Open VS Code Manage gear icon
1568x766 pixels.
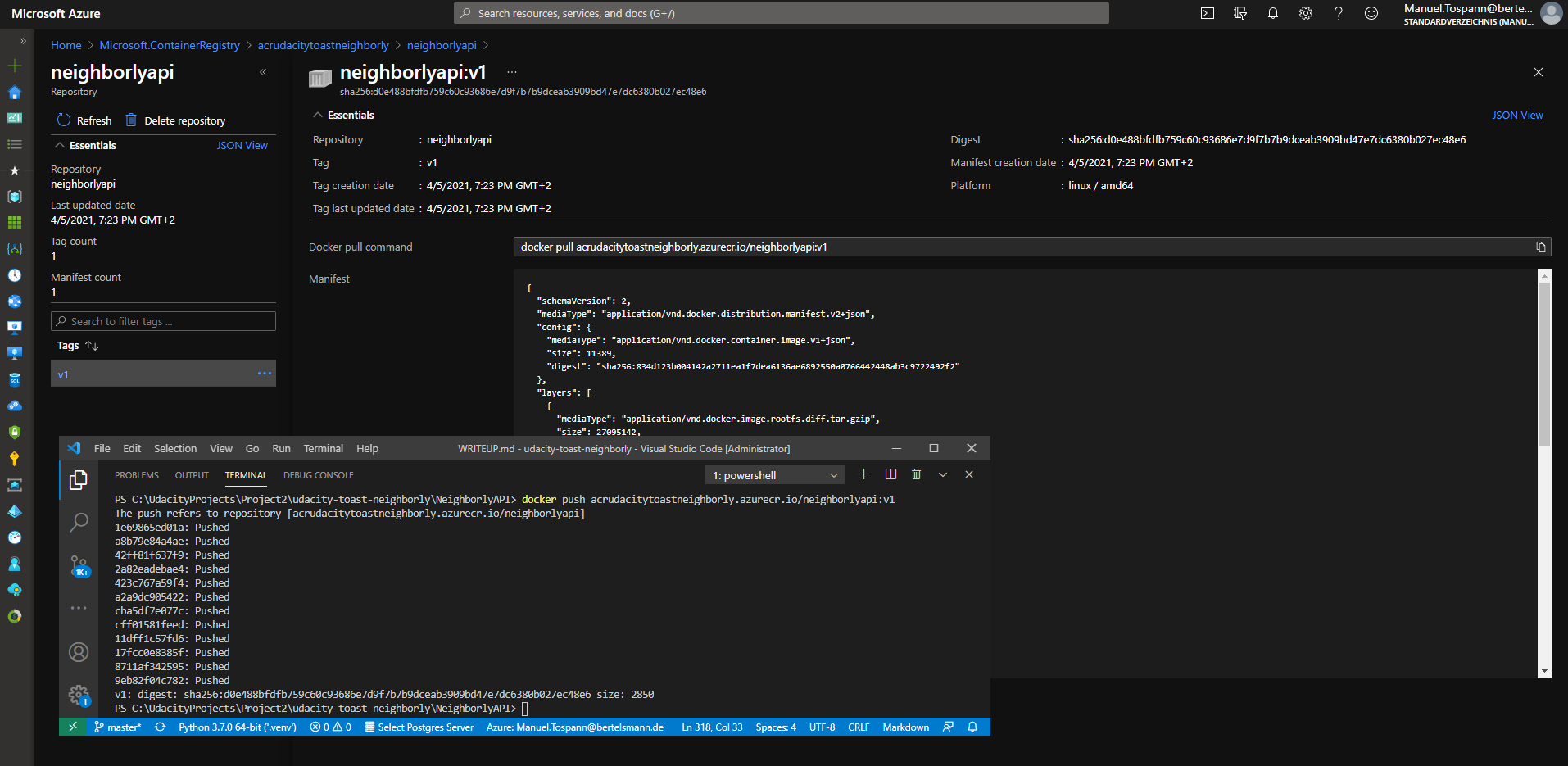coord(79,696)
